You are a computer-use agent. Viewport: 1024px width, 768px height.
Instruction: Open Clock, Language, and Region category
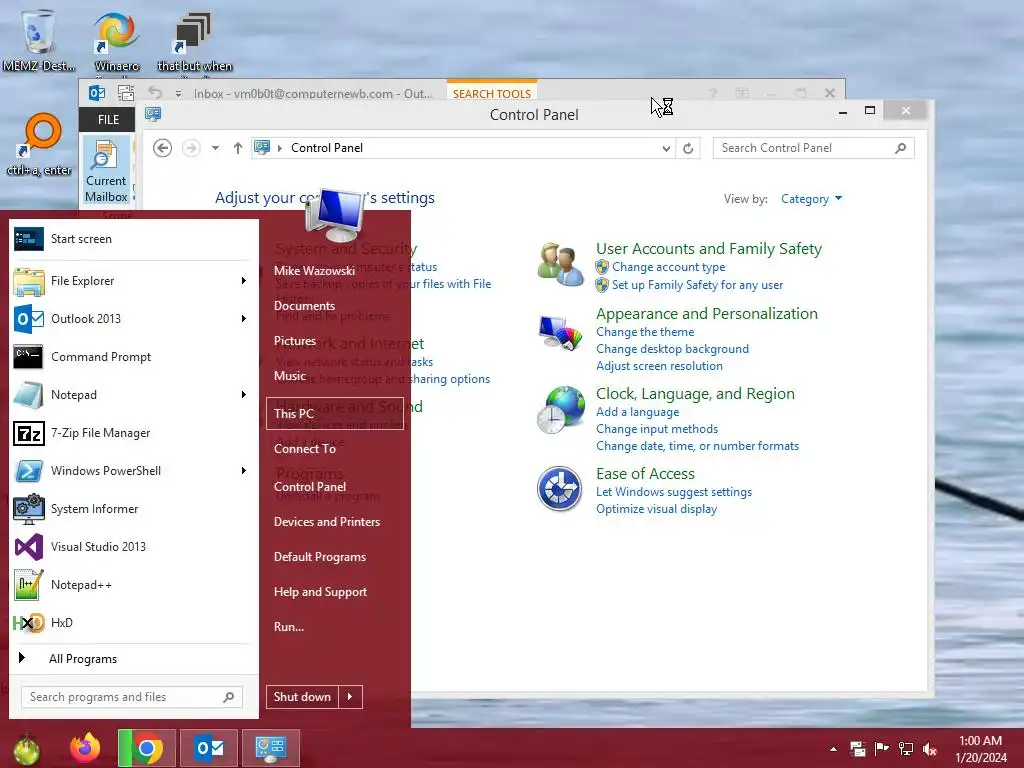pos(696,394)
